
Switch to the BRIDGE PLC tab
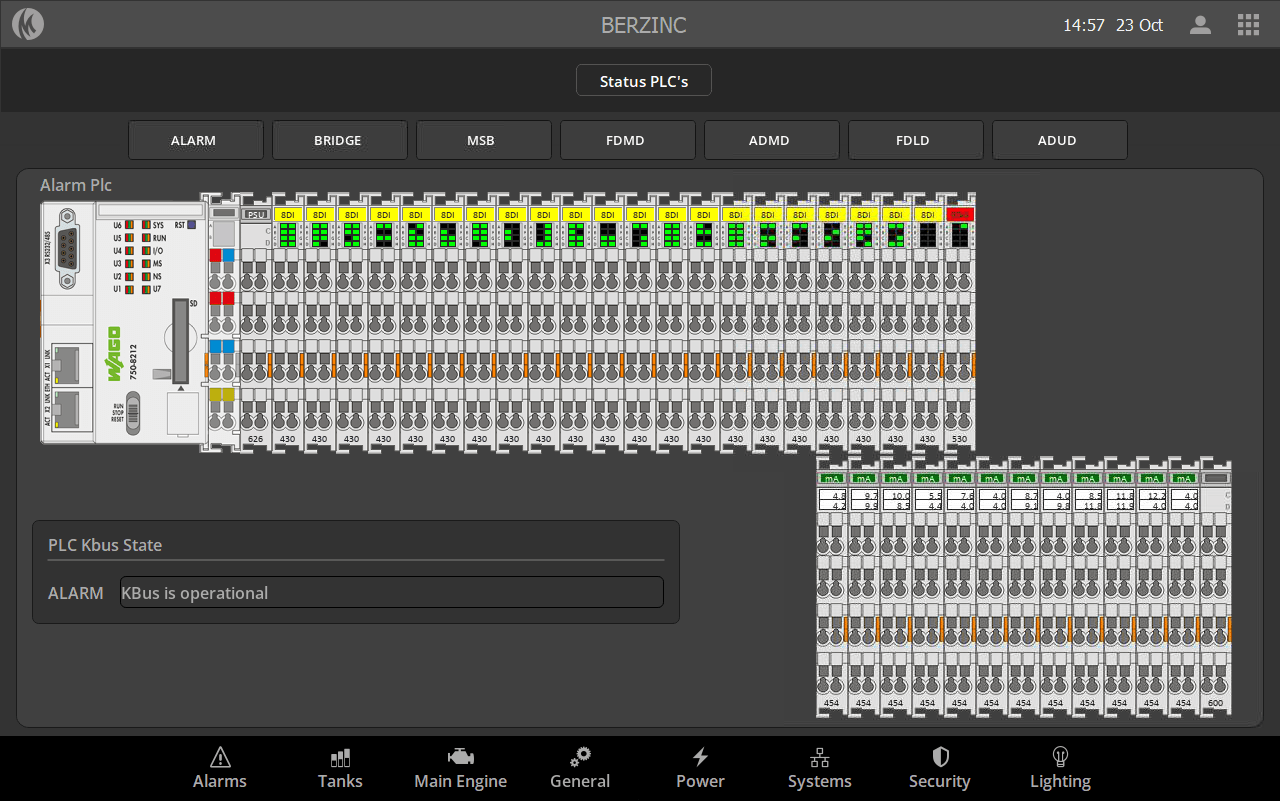[338, 140]
